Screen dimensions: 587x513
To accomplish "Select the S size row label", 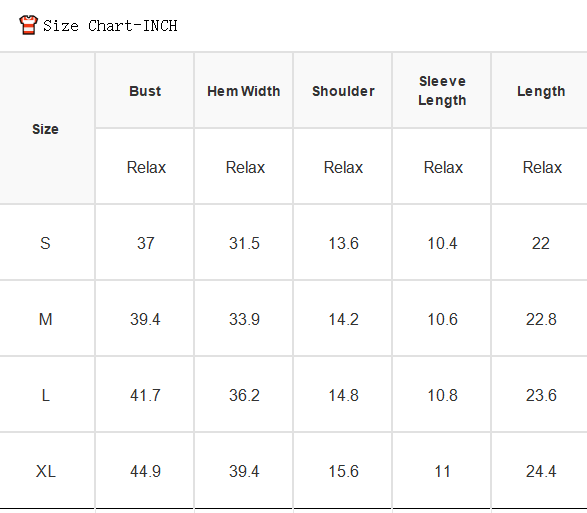I will click(x=45, y=243).
